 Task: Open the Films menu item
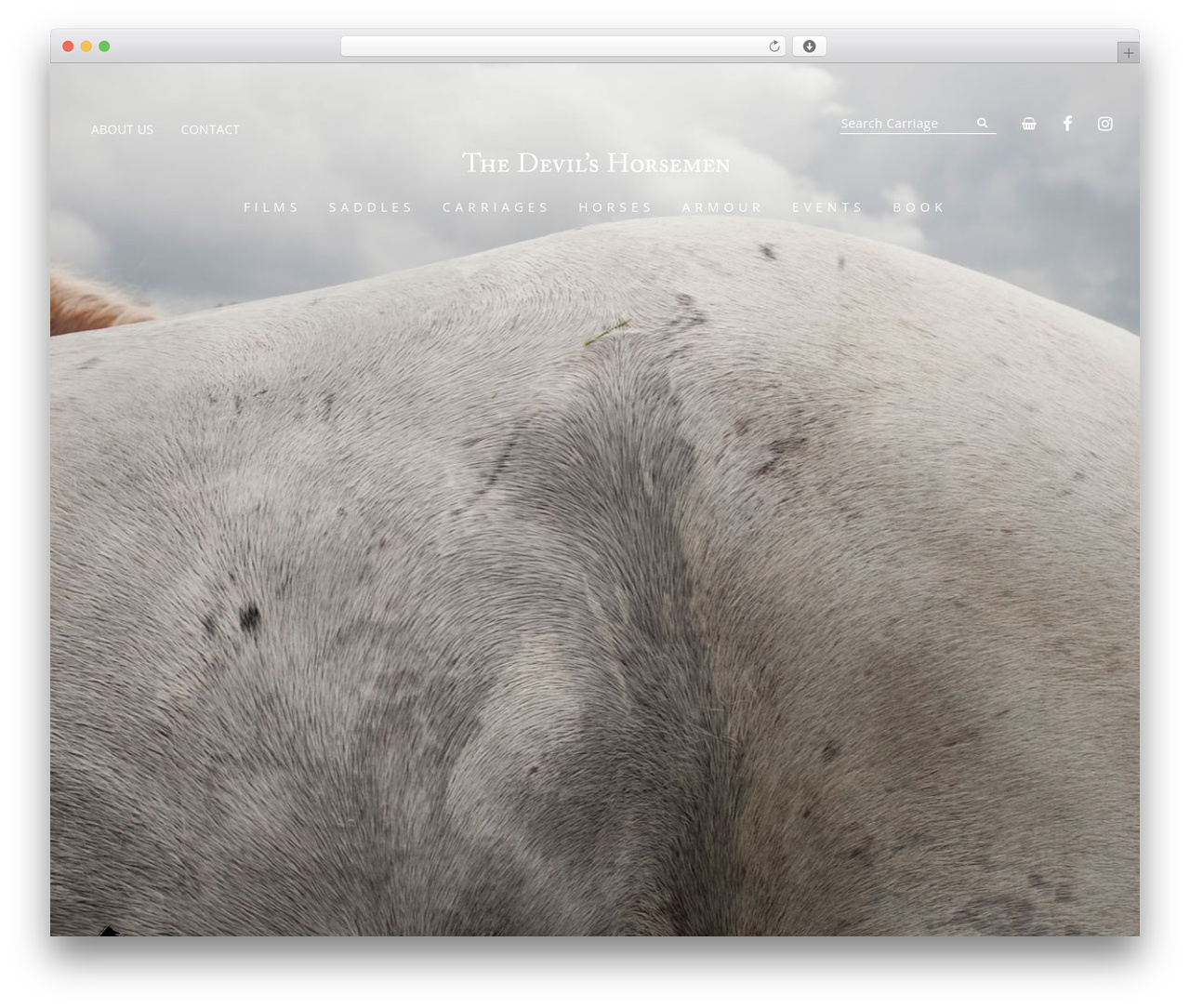pos(271,207)
